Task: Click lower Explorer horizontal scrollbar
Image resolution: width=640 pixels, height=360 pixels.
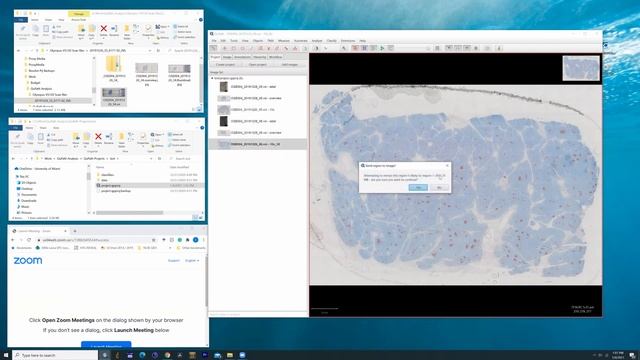Action: [129, 213]
